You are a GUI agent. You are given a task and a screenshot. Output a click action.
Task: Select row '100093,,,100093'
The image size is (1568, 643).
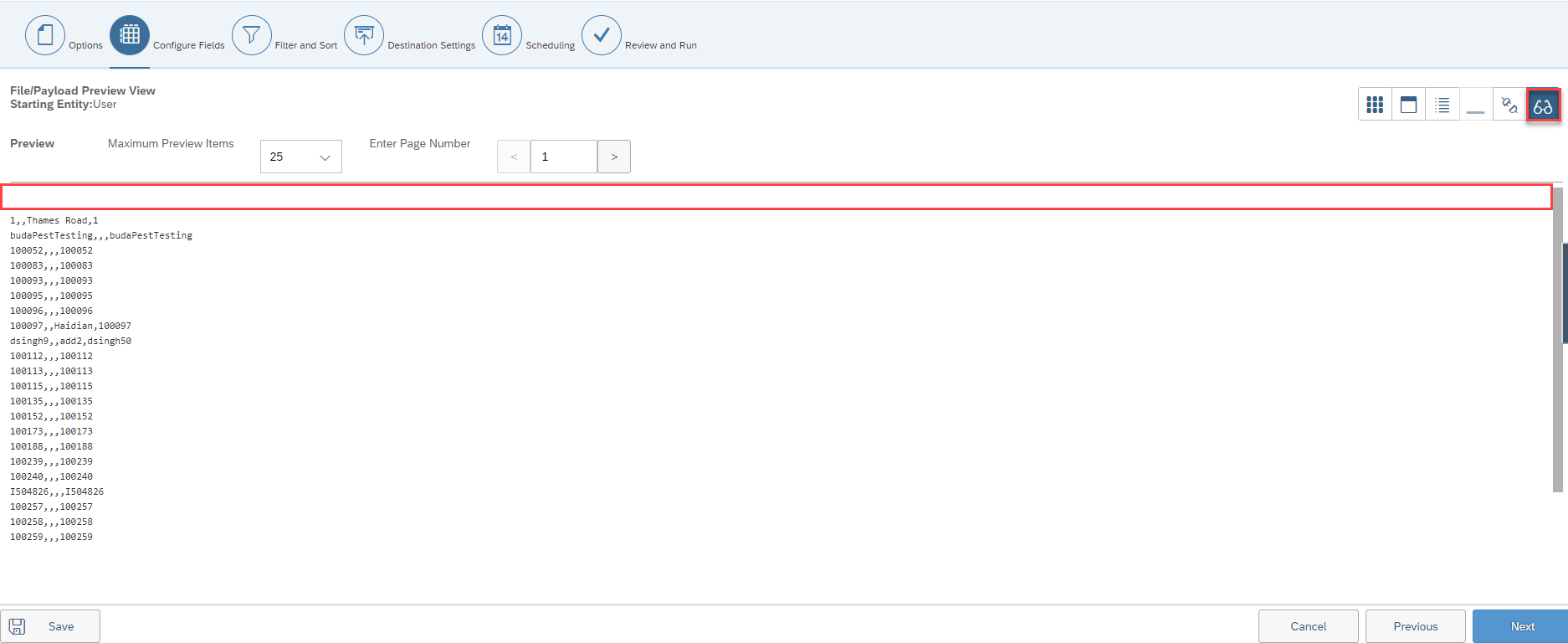pos(52,280)
